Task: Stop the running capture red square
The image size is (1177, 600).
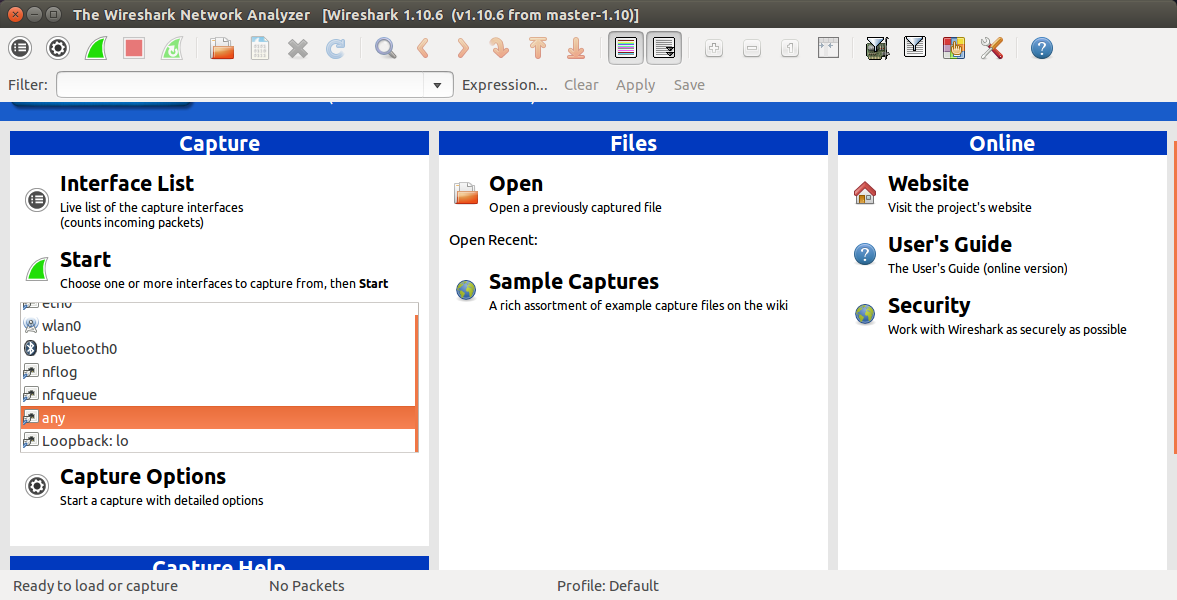Action: (134, 48)
